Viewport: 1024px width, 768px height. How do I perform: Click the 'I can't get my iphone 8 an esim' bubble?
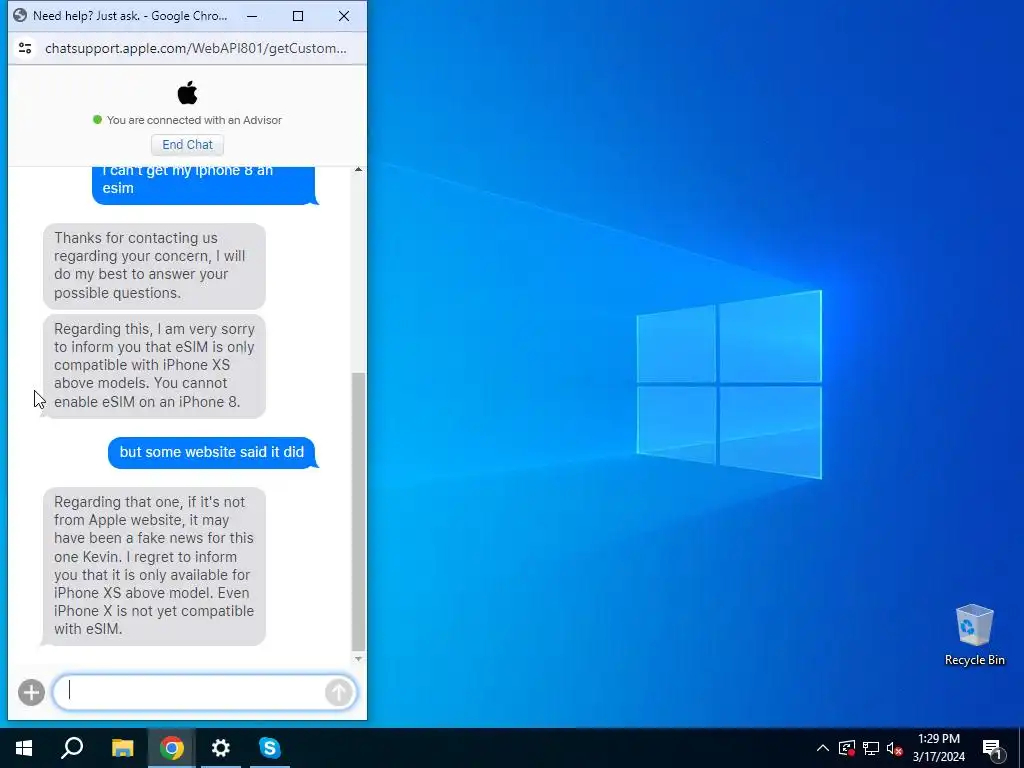pos(203,185)
